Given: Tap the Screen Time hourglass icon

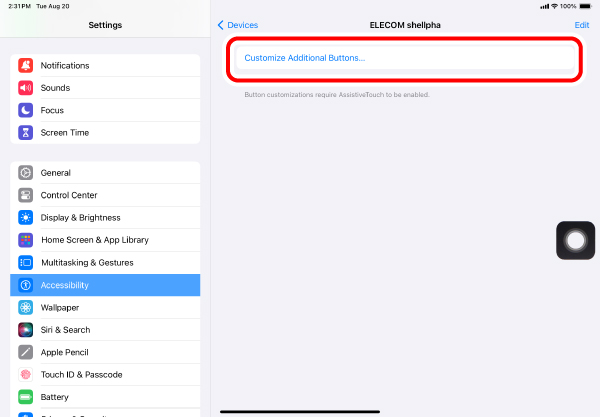Looking at the screenshot, I should (26, 132).
